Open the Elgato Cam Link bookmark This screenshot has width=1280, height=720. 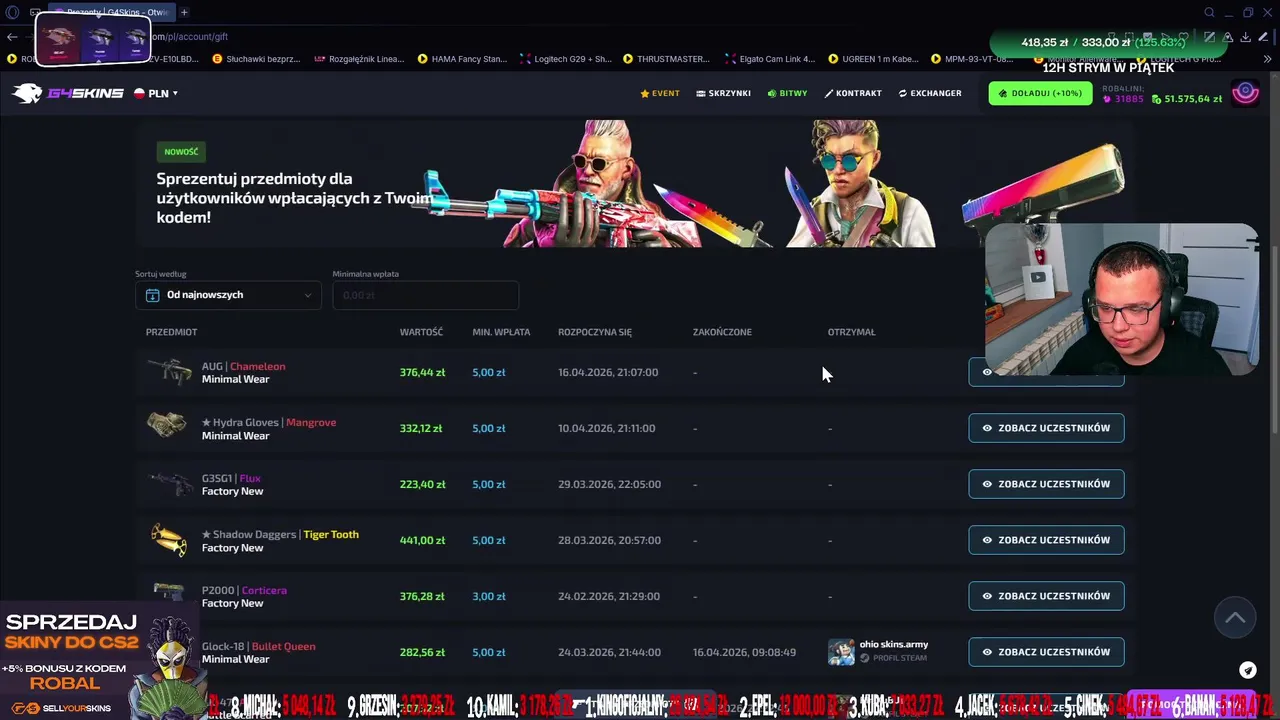770,59
